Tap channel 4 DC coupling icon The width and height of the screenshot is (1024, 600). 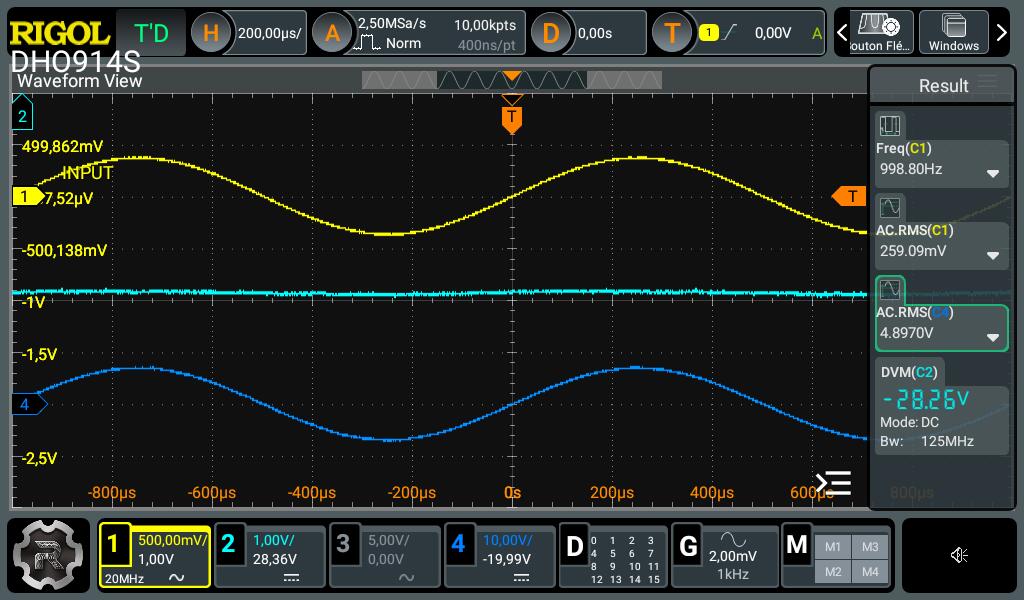(521, 578)
